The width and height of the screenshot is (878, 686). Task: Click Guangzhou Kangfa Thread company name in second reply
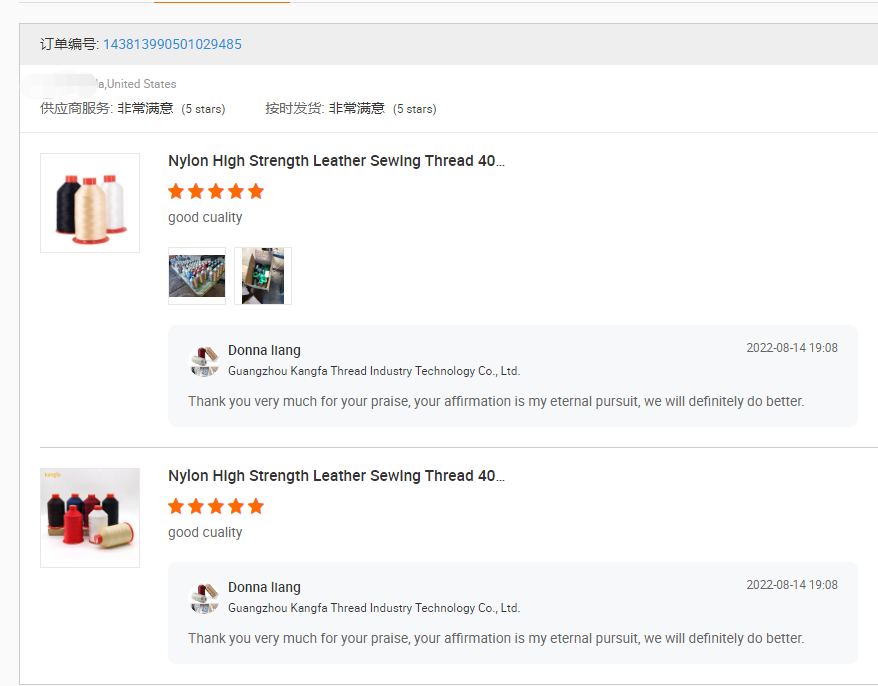(374, 608)
